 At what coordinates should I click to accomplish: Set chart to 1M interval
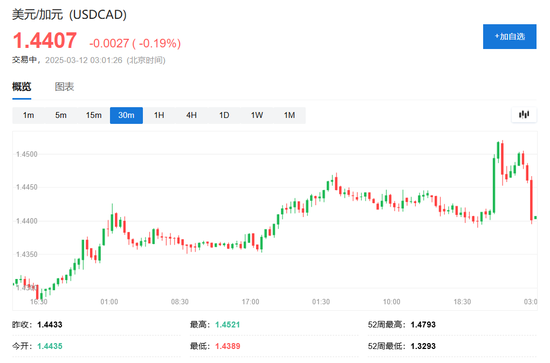pos(289,115)
